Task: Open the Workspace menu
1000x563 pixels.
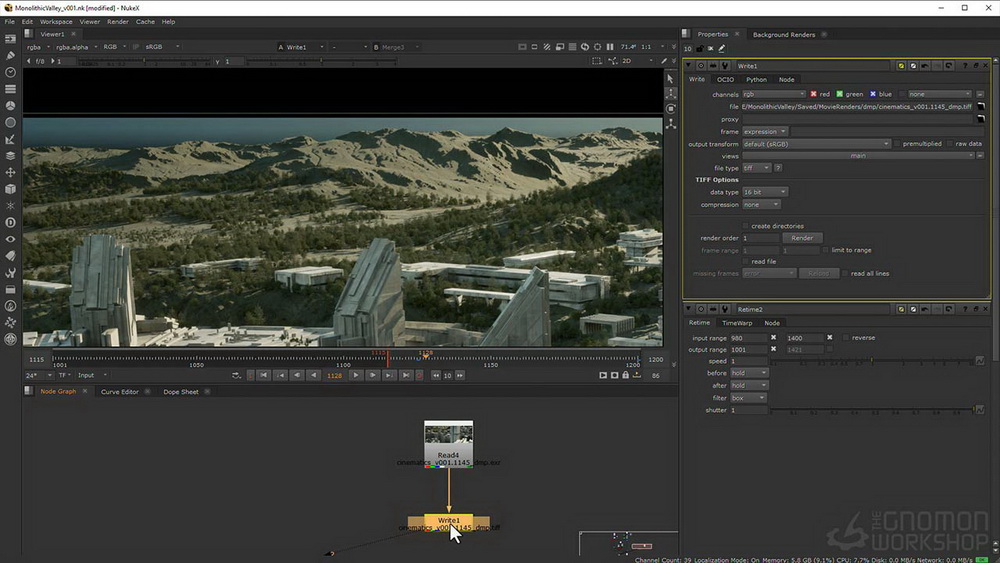Action: (56, 22)
